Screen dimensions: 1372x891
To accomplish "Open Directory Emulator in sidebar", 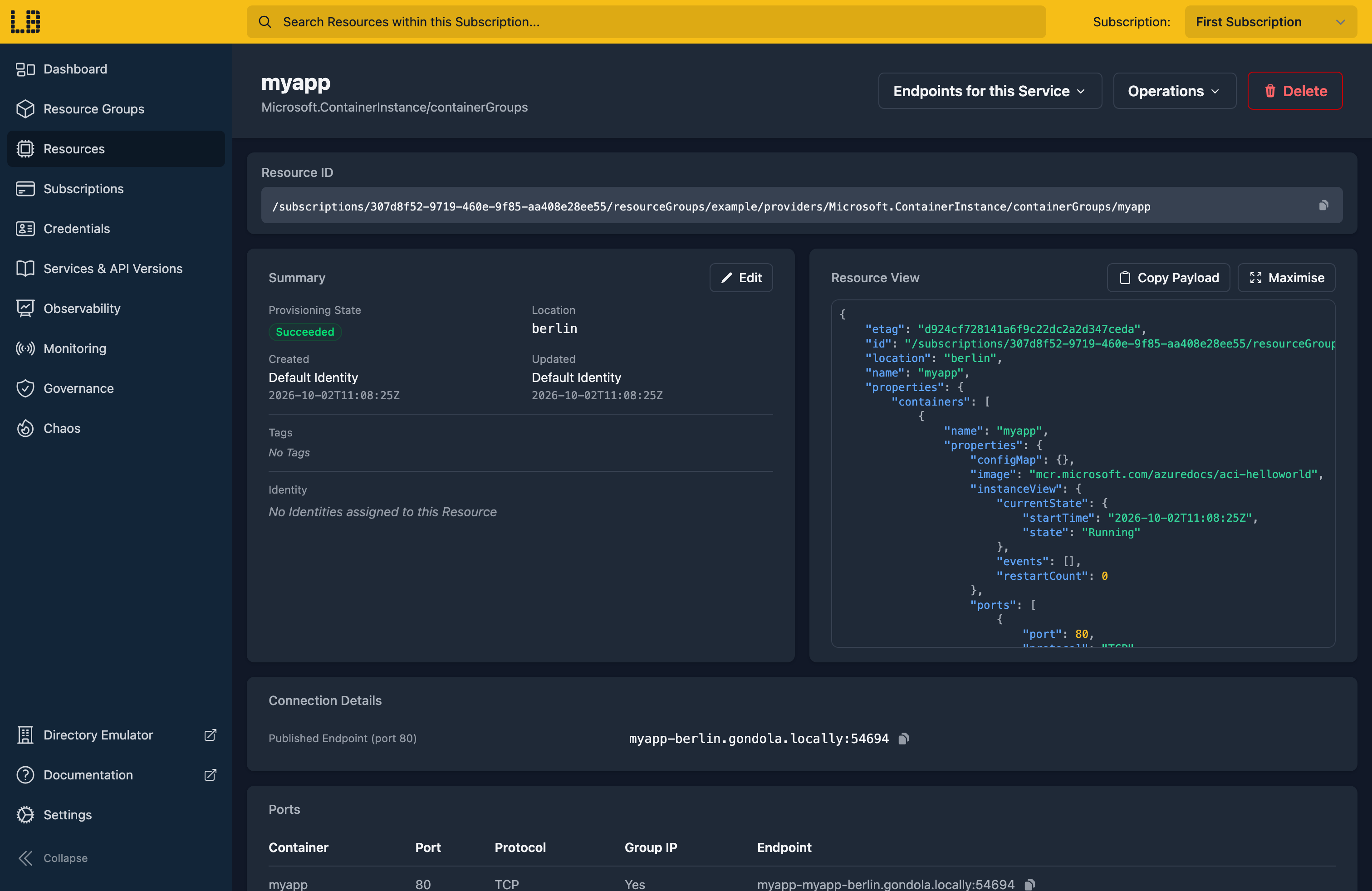I will 116,735.
